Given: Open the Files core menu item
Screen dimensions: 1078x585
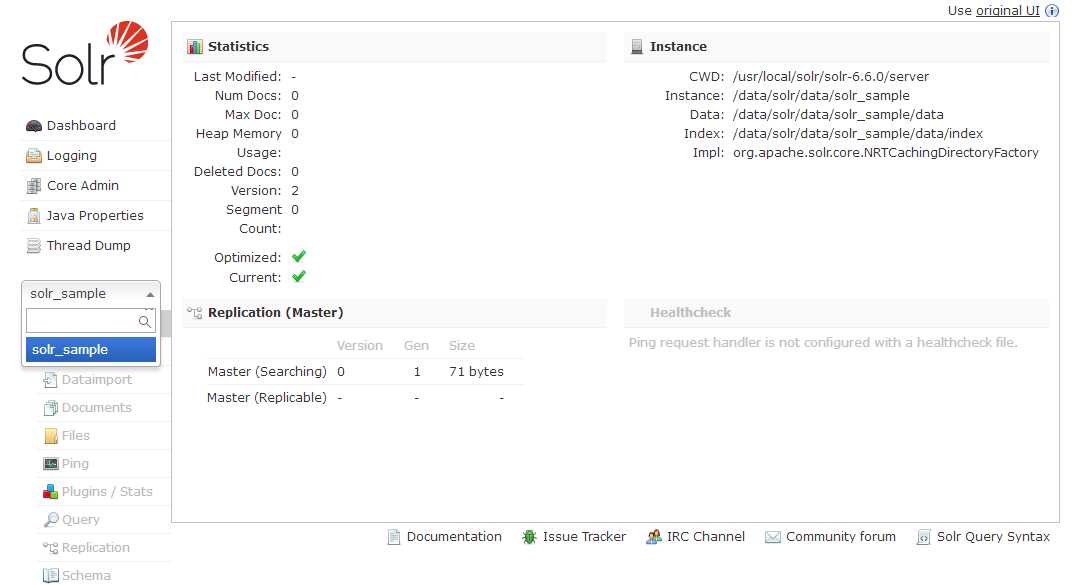Looking at the screenshot, I should tap(76, 436).
